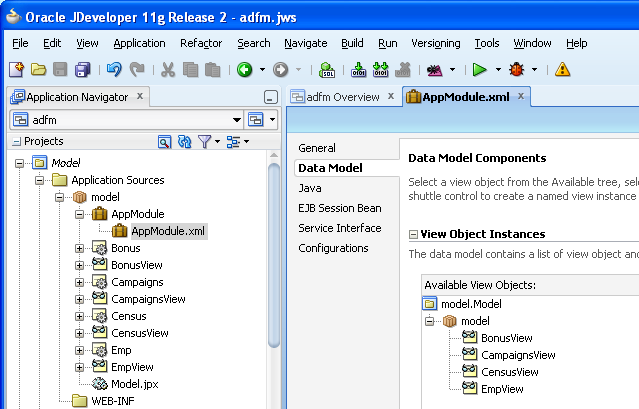This screenshot has height=409, width=639.
Task: Click the Rebuild (double arrow 0101) icon
Action: pos(381,70)
